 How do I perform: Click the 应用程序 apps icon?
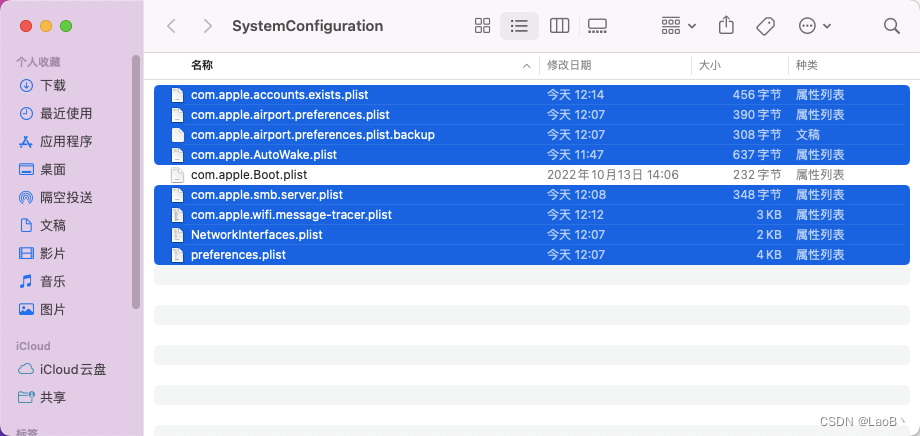click(x=26, y=141)
